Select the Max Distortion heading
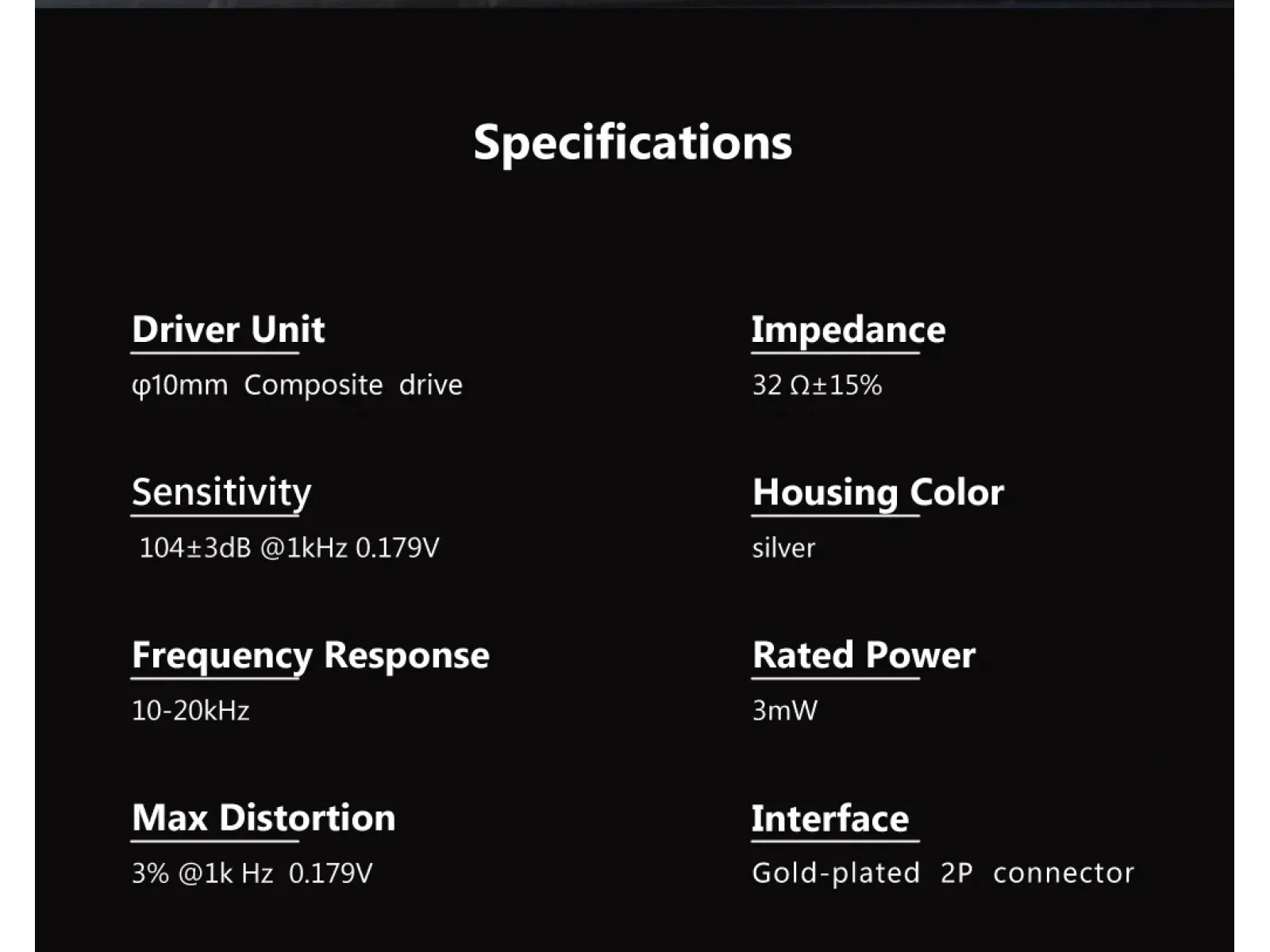 click(264, 818)
